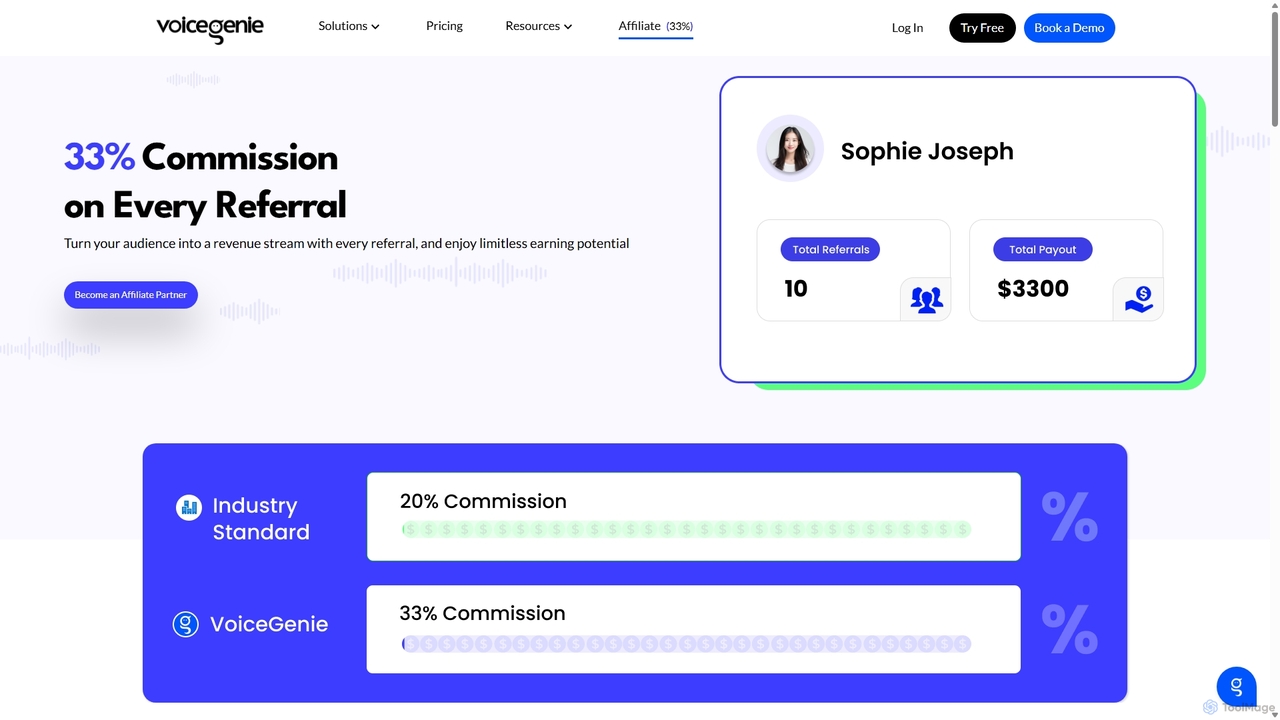
Task: Click the VoiceGenie logo in header
Action: (210, 28)
